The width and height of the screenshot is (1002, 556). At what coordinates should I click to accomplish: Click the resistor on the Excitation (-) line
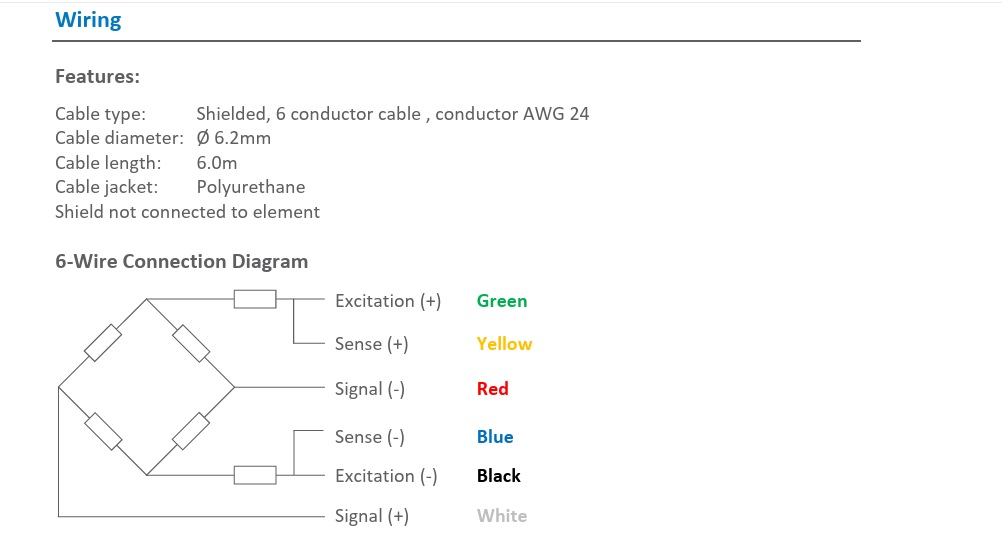[x=255, y=475]
